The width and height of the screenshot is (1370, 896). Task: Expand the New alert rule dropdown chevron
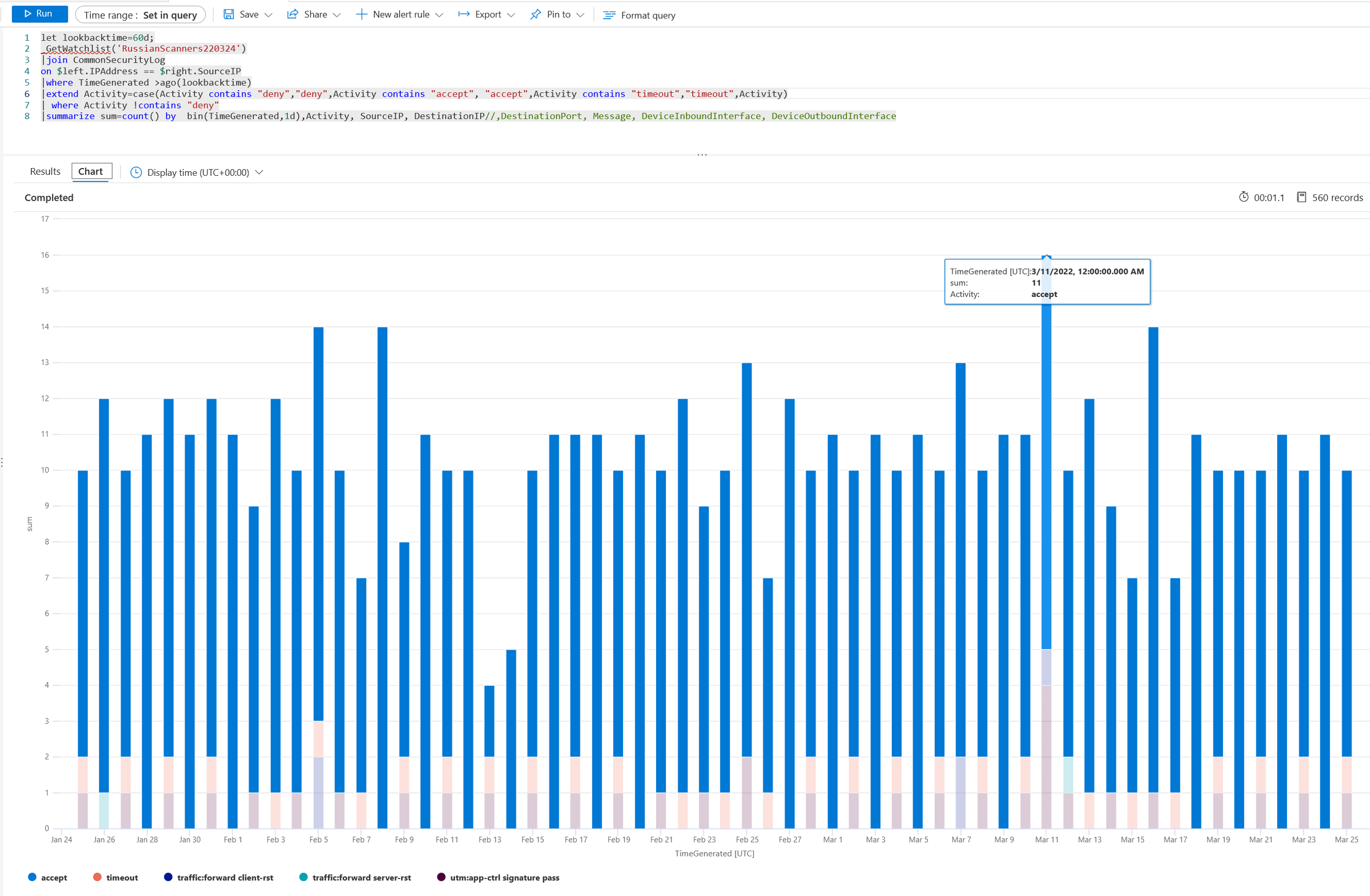(439, 15)
